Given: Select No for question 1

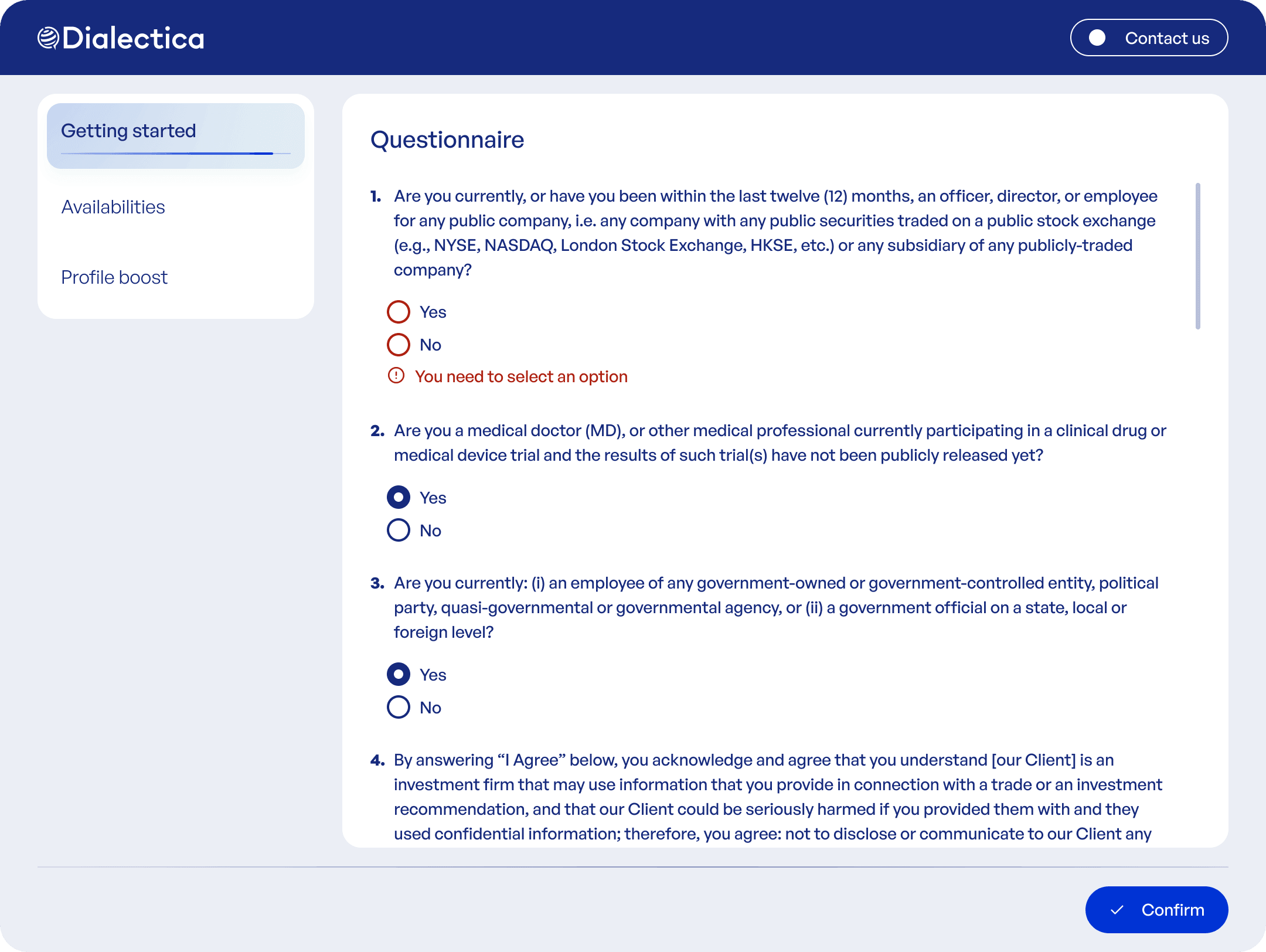Looking at the screenshot, I should (399, 345).
